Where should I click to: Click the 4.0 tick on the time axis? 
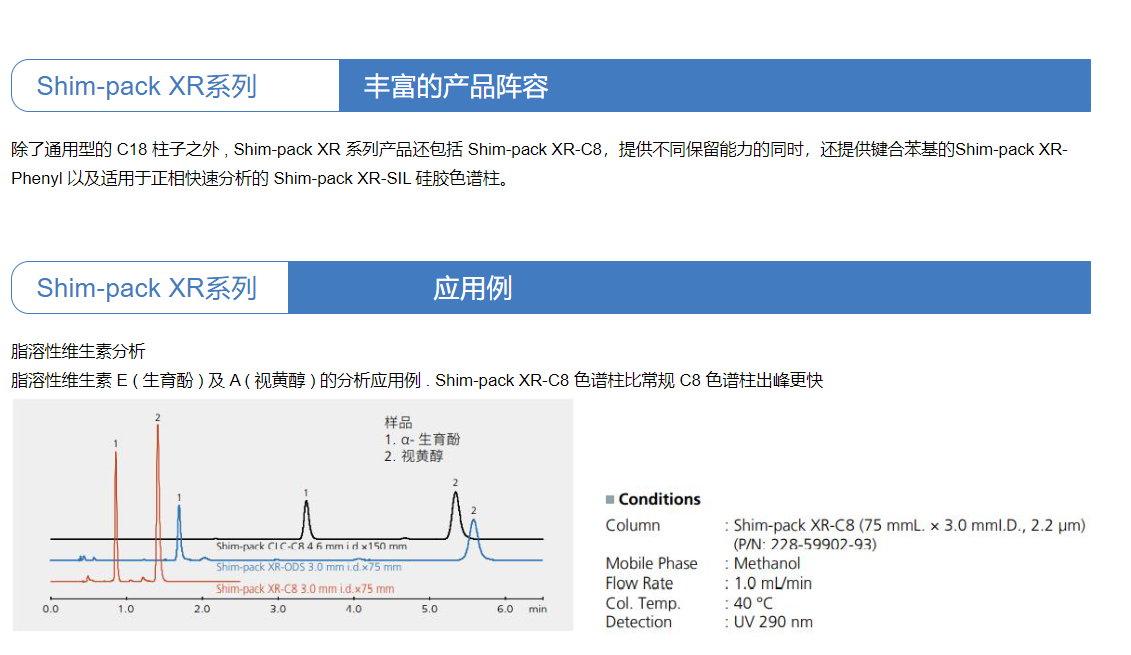point(353,609)
